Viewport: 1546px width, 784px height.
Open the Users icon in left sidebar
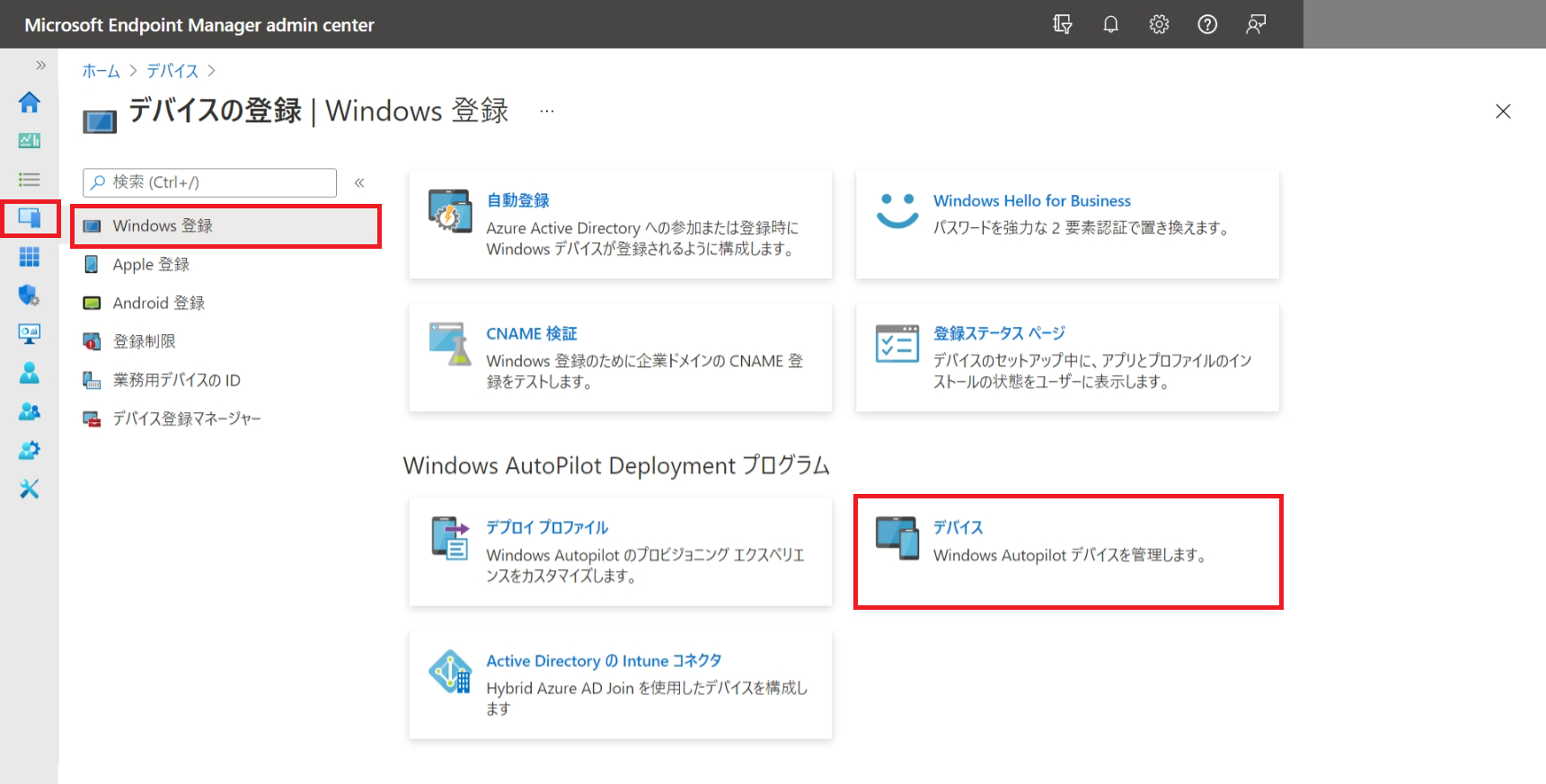tap(29, 373)
